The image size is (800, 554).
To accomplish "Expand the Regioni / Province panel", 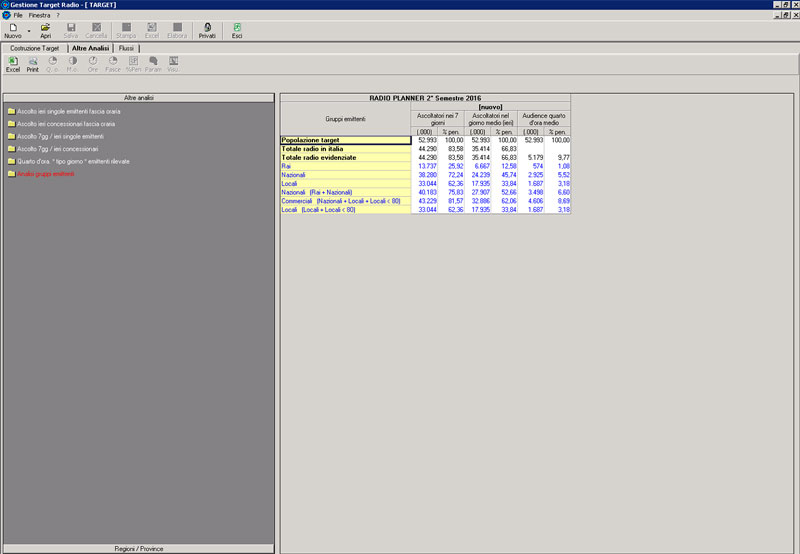I will point(138,548).
